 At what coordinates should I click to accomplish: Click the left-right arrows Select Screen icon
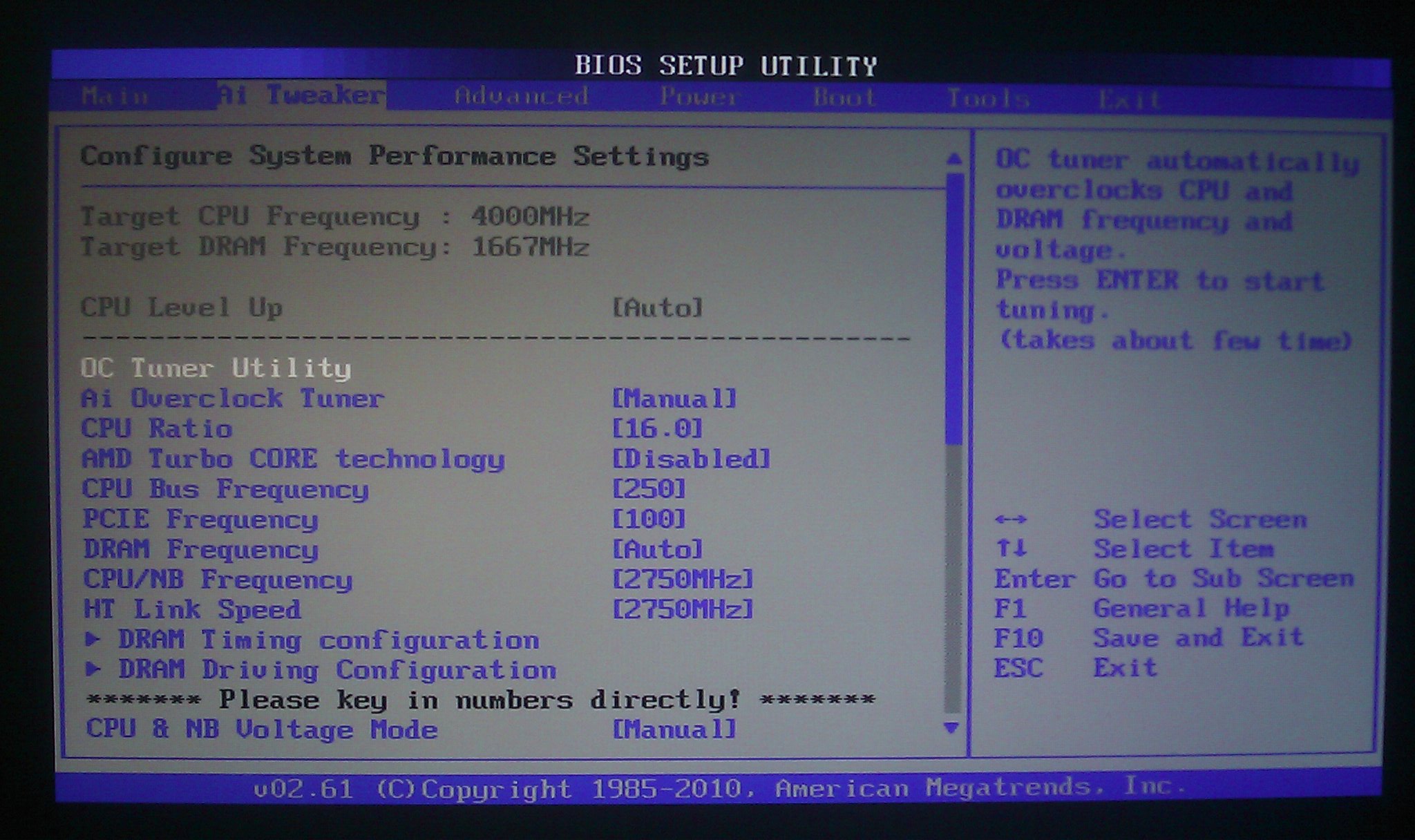click(x=1011, y=519)
